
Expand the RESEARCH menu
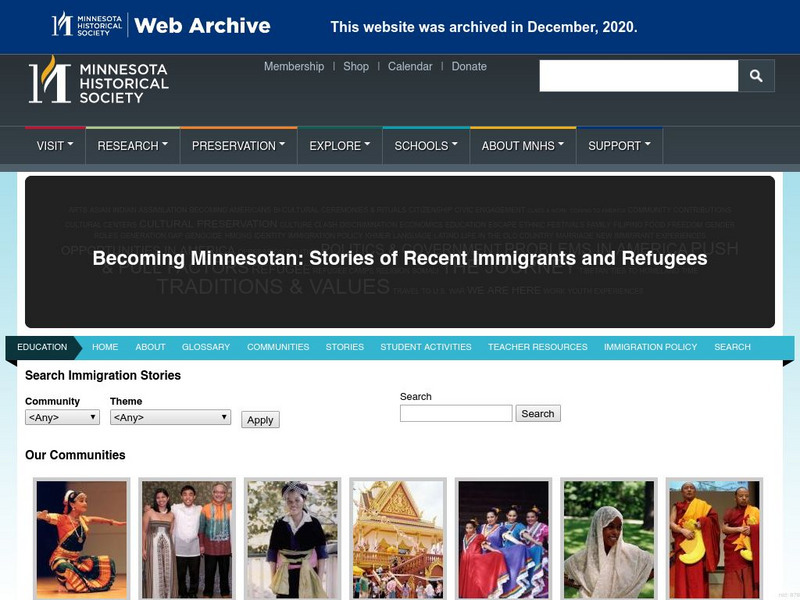(x=133, y=146)
